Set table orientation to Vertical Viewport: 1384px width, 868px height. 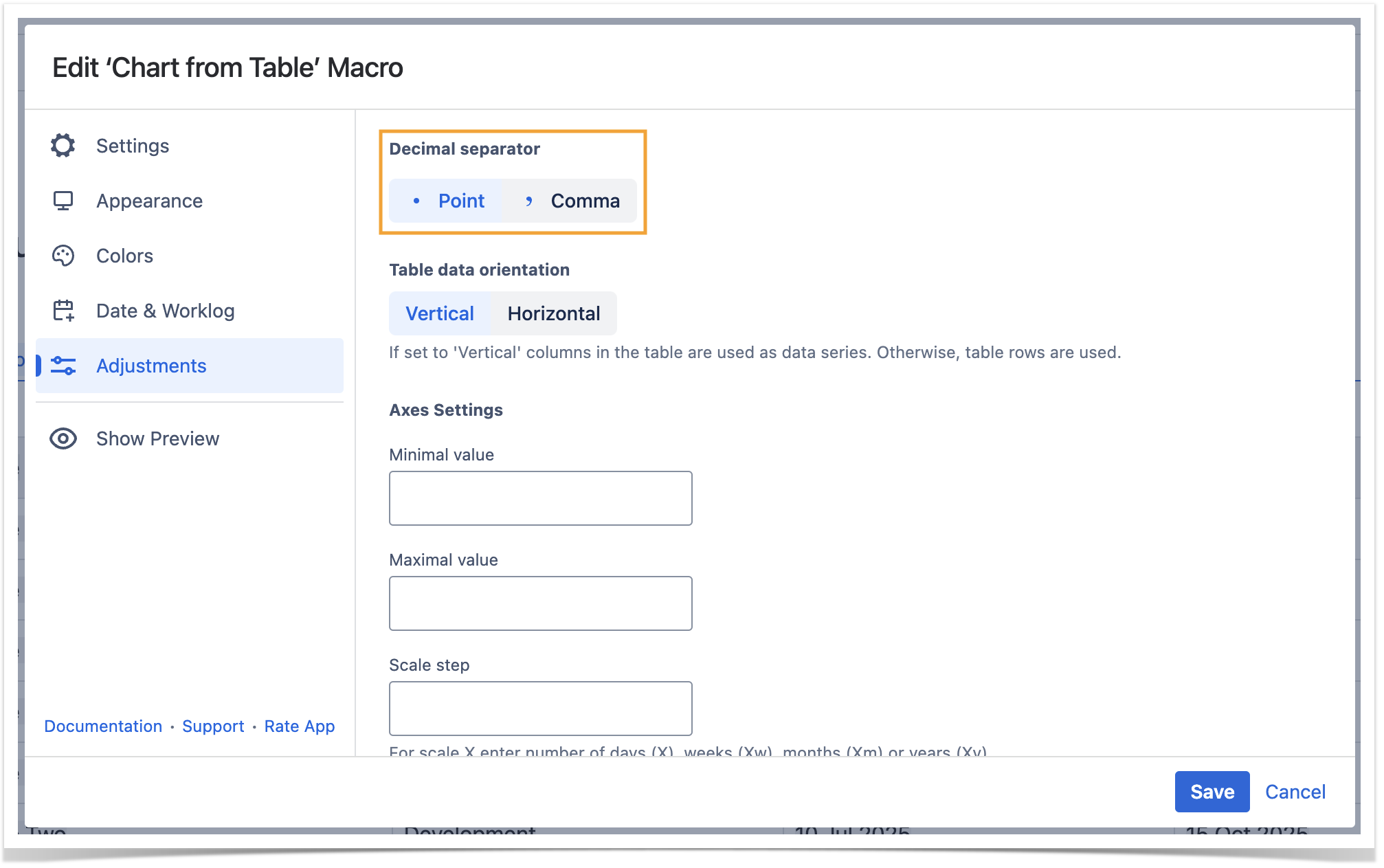(440, 313)
